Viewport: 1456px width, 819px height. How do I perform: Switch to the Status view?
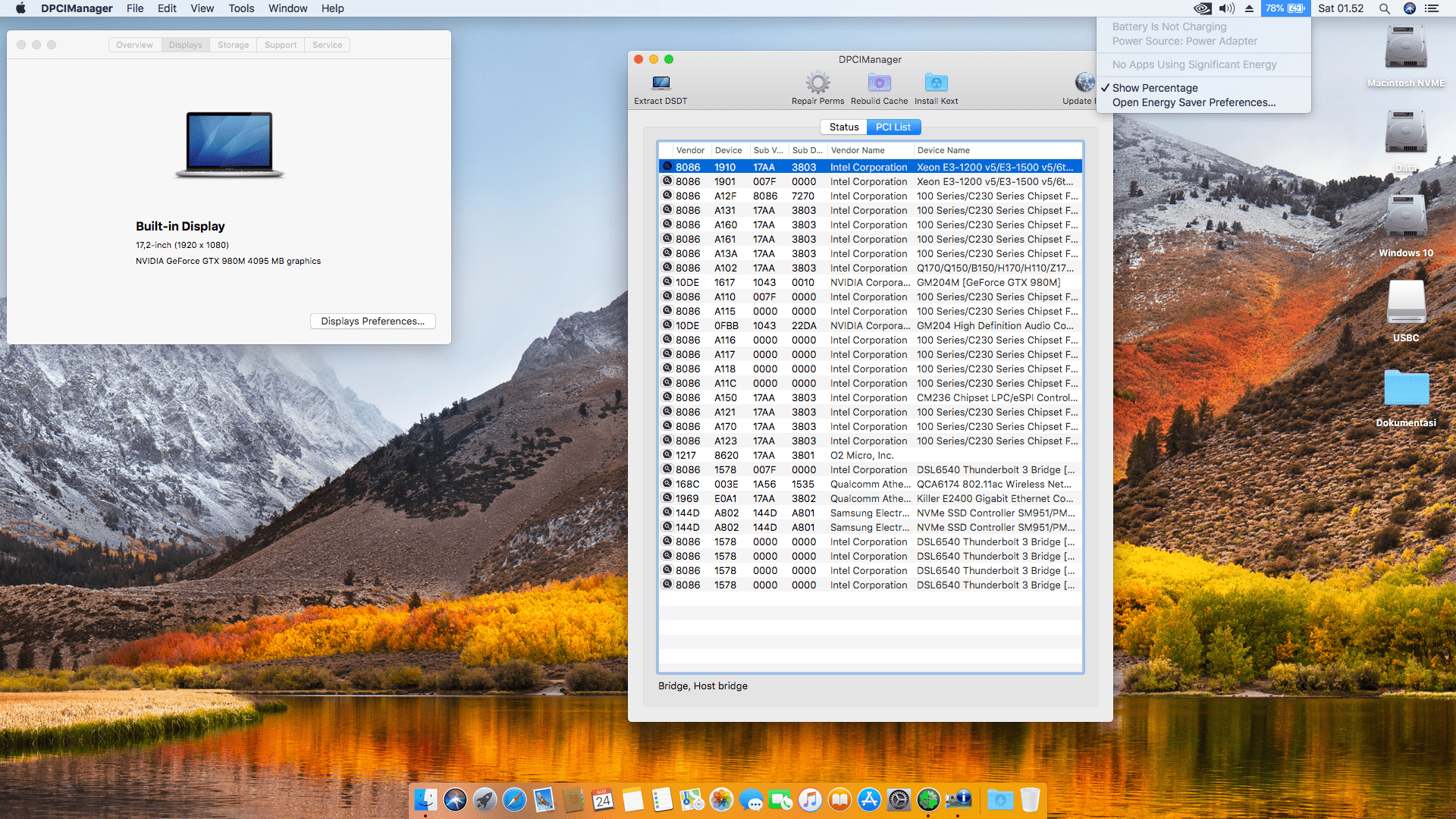[843, 127]
